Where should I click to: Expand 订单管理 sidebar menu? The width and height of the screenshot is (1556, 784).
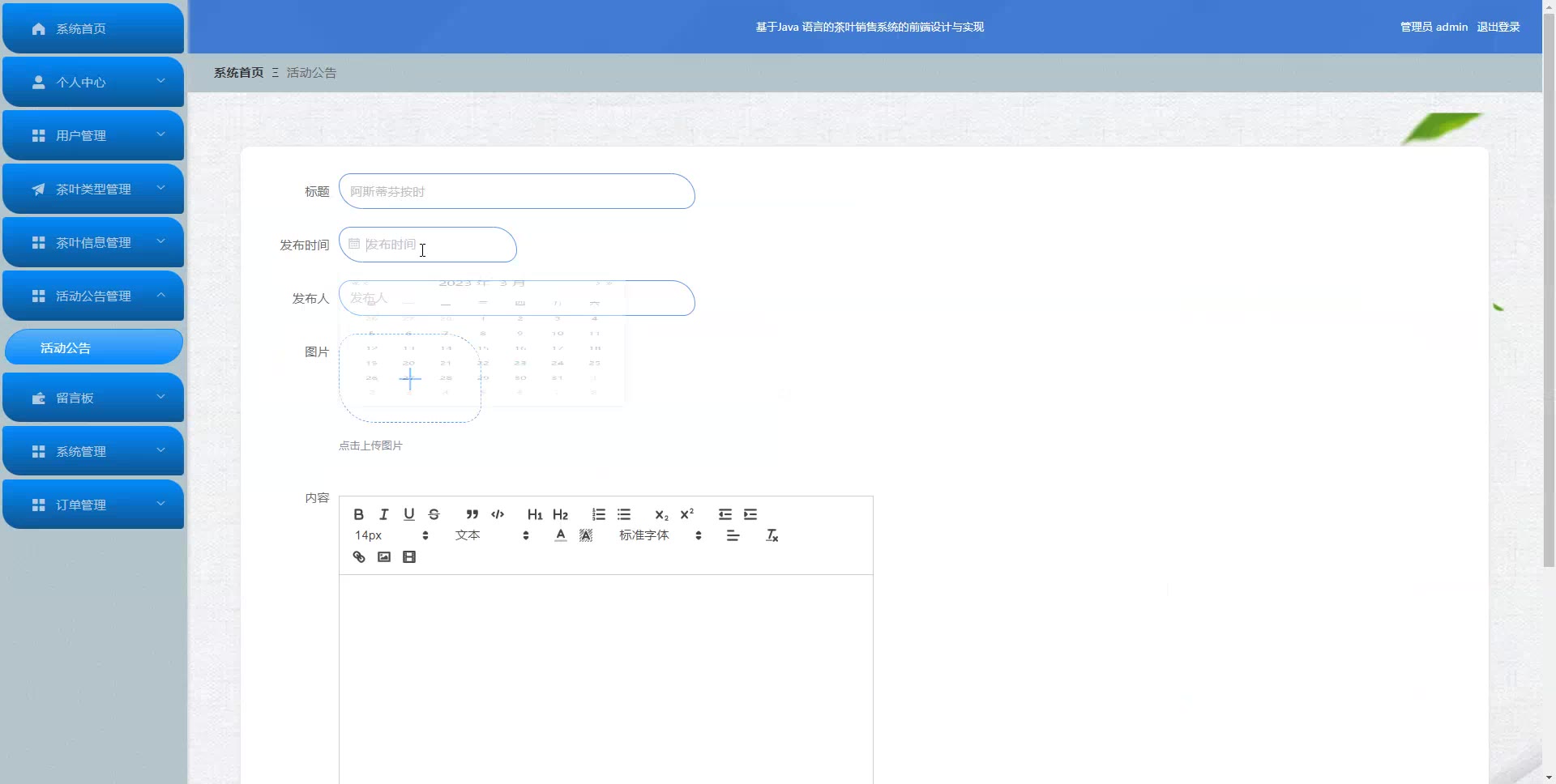click(93, 505)
